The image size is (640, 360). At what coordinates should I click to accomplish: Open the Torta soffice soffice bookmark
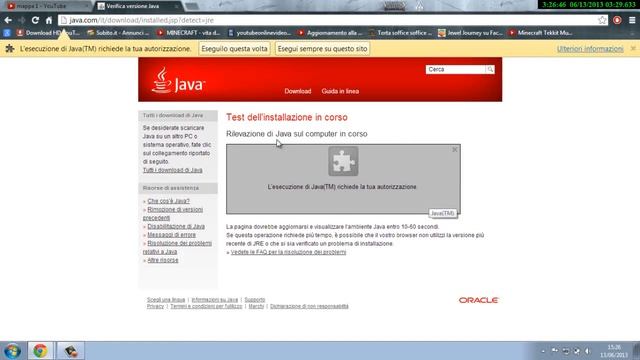pyautogui.click(x=400, y=33)
